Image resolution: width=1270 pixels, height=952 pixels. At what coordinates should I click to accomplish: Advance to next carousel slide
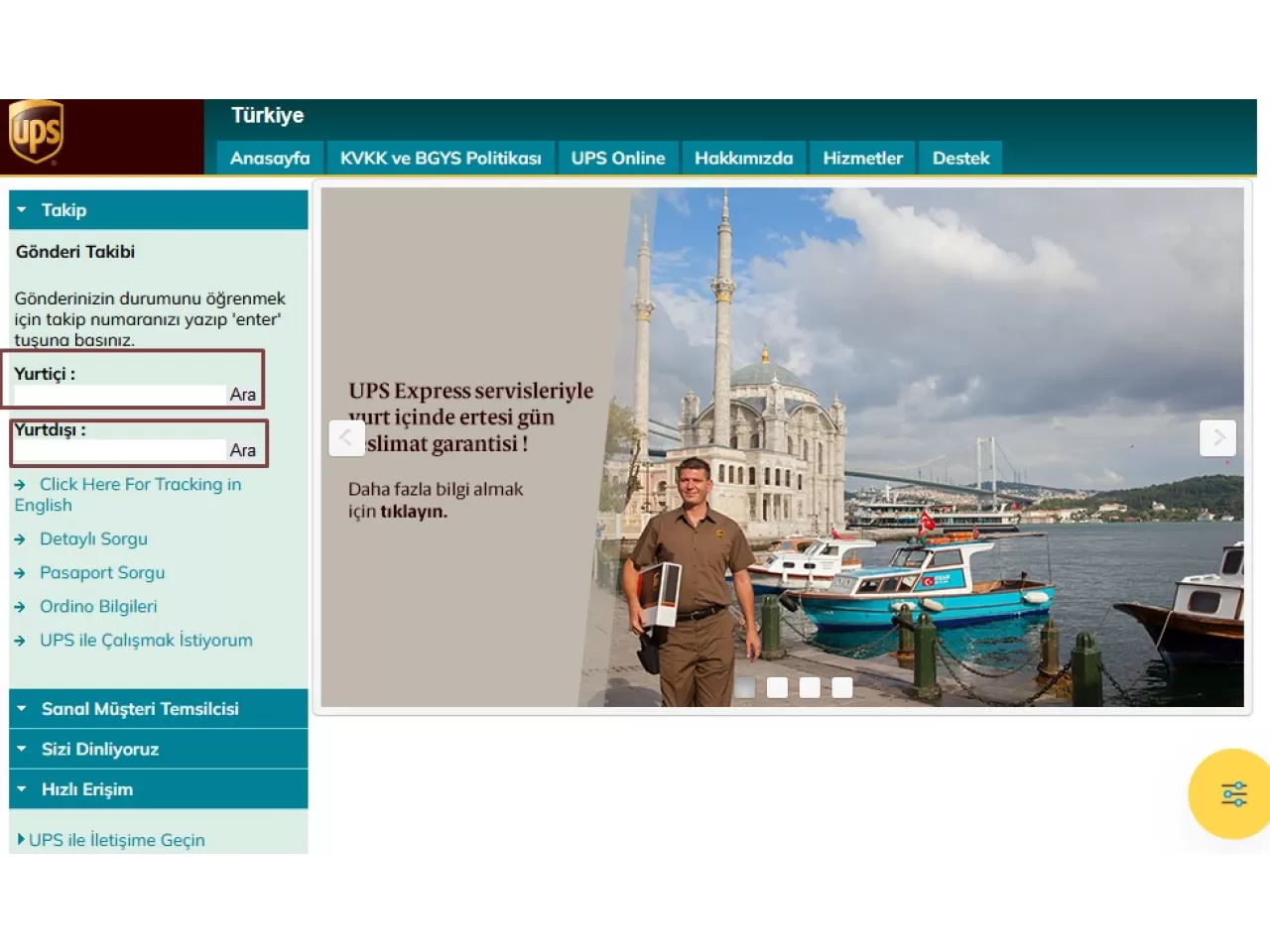tap(1217, 437)
